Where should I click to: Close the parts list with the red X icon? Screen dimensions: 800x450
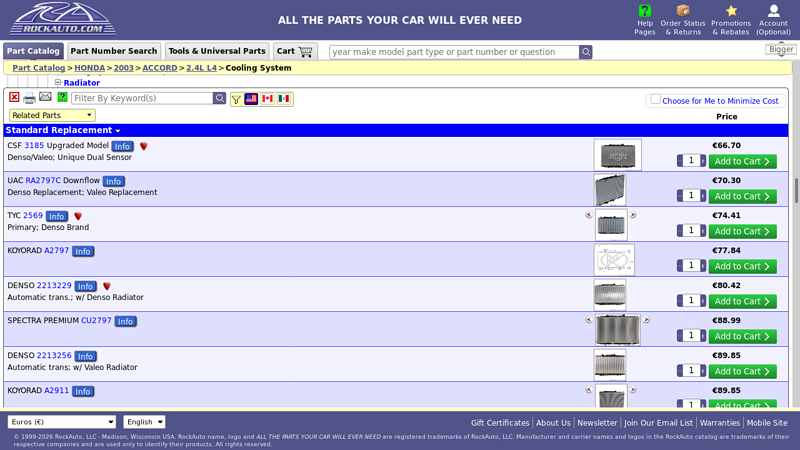[x=14, y=97]
